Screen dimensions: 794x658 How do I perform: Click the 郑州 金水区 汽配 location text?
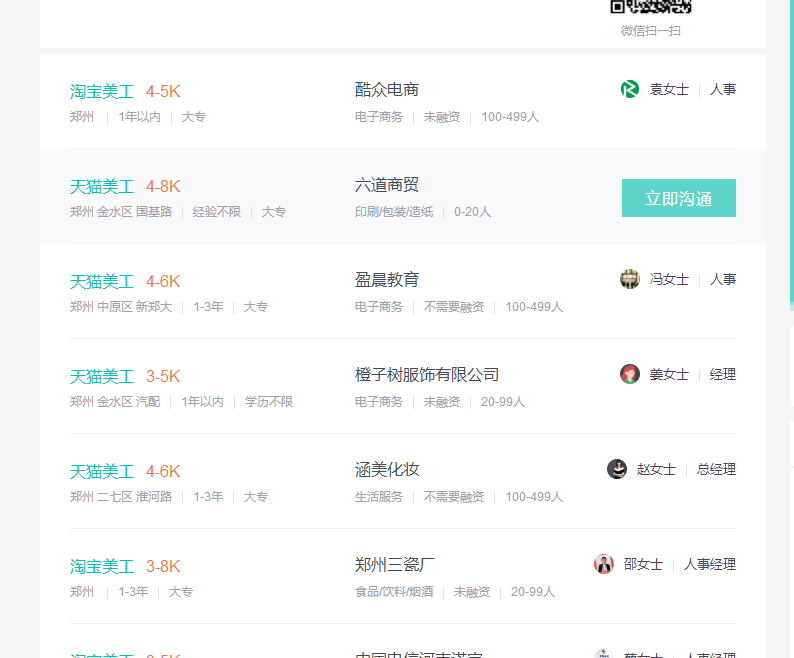point(115,402)
